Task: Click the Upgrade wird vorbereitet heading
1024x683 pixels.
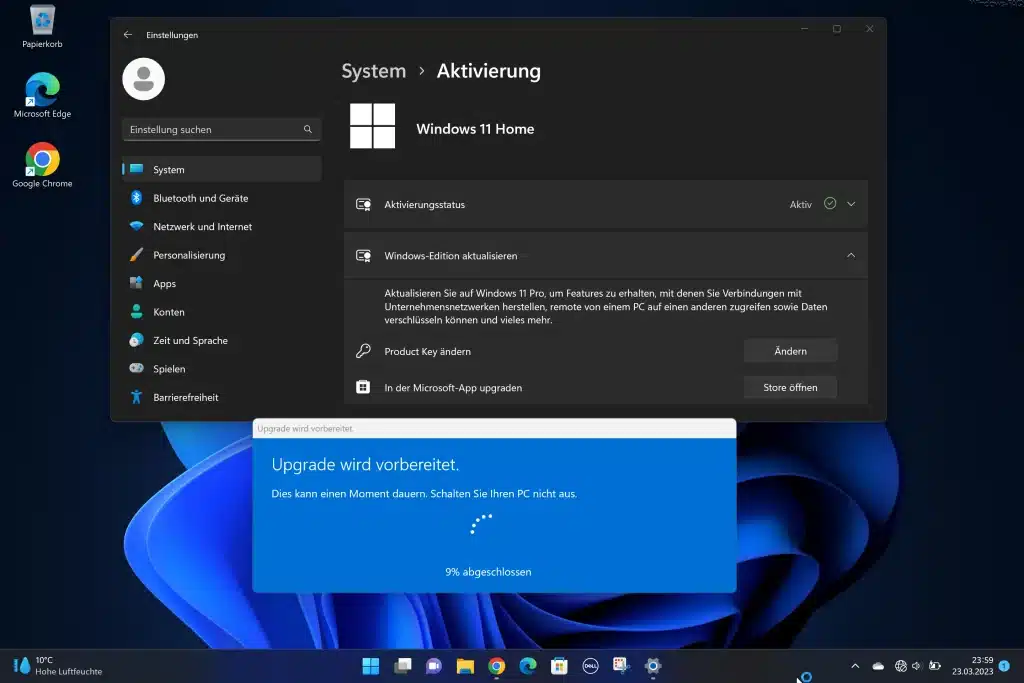Action: click(x=365, y=464)
